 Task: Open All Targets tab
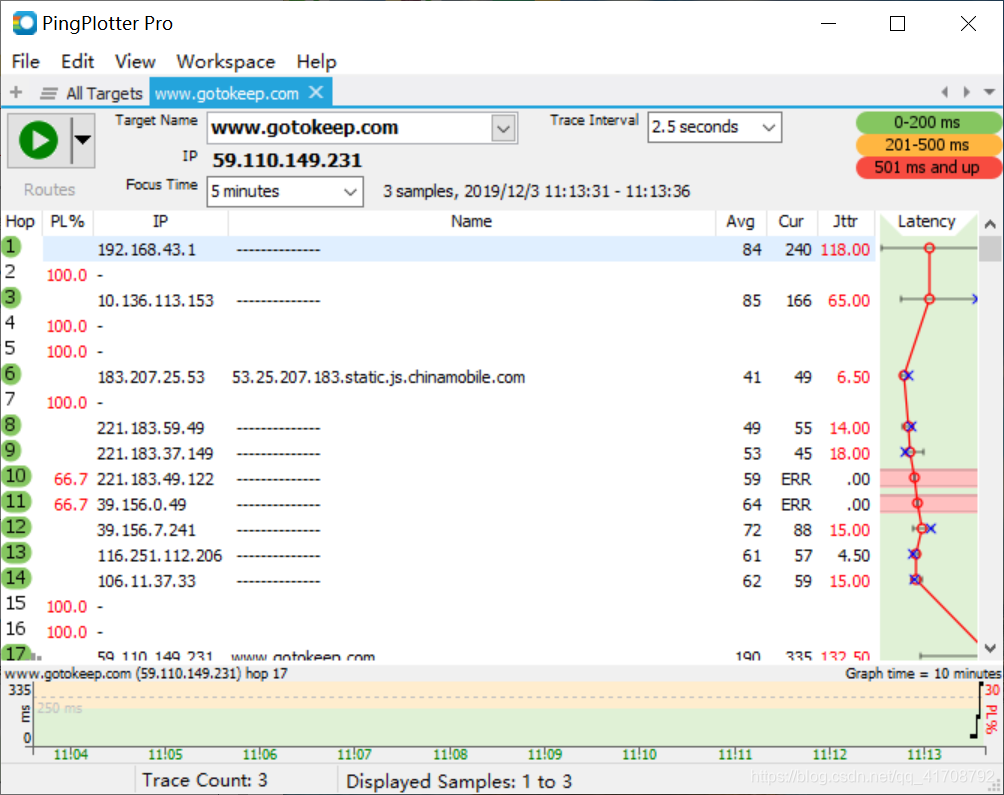click(104, 93)
